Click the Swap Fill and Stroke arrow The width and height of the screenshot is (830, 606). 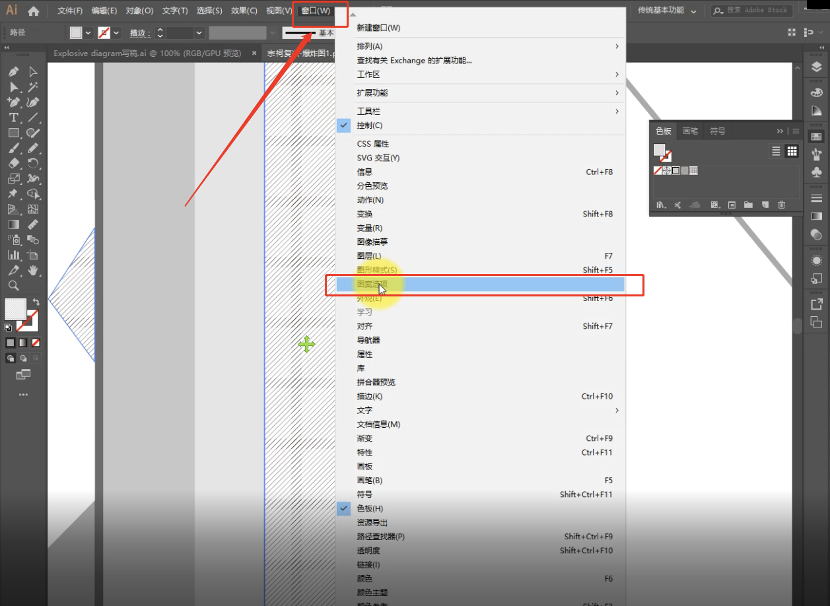pos(36,302)
